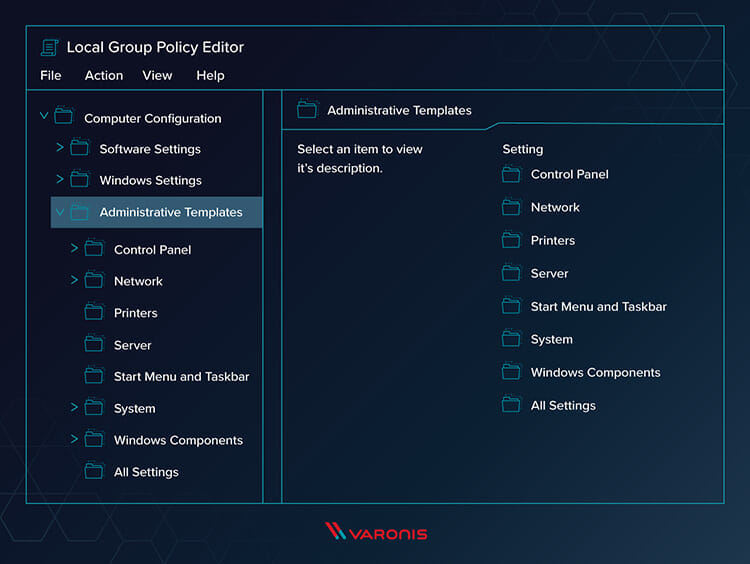Screen dimensions: 750x564
Task: Select Control Panel label in left tree
Action: coord(153,250)
